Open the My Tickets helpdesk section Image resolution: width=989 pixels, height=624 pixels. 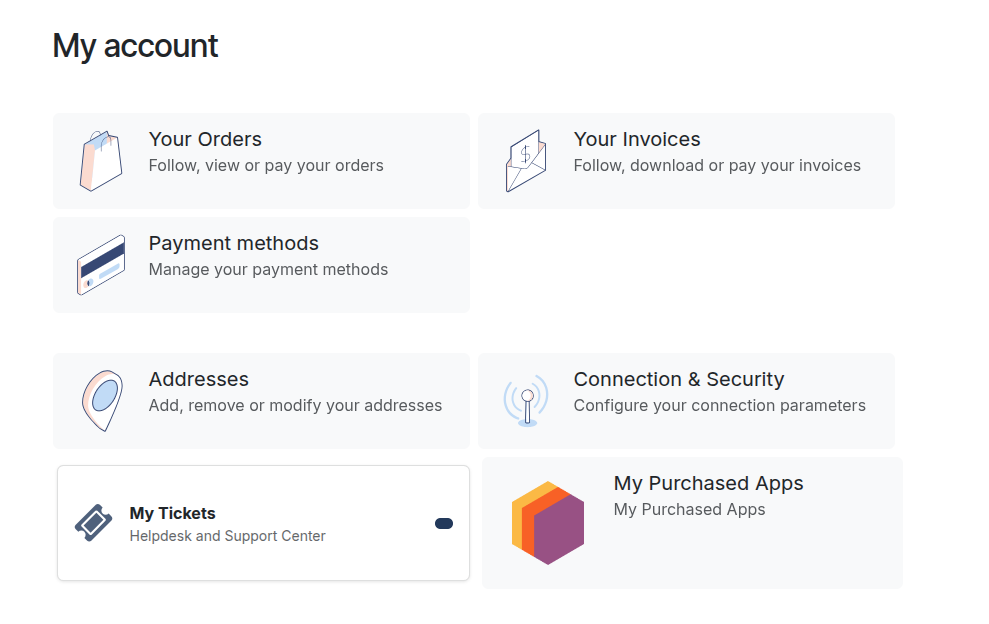[261, 522]
